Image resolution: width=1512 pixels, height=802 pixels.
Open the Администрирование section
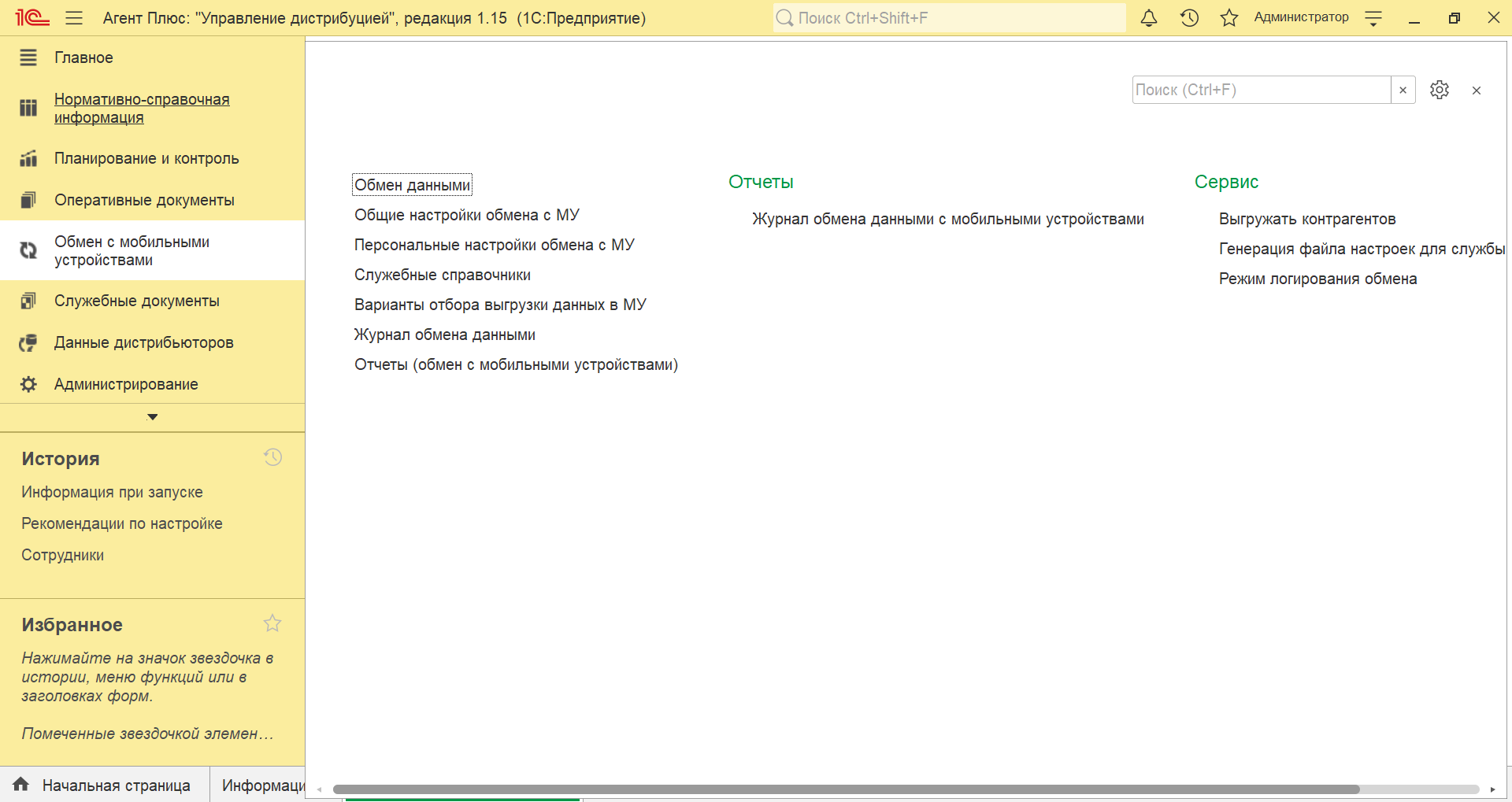[126, 384]
